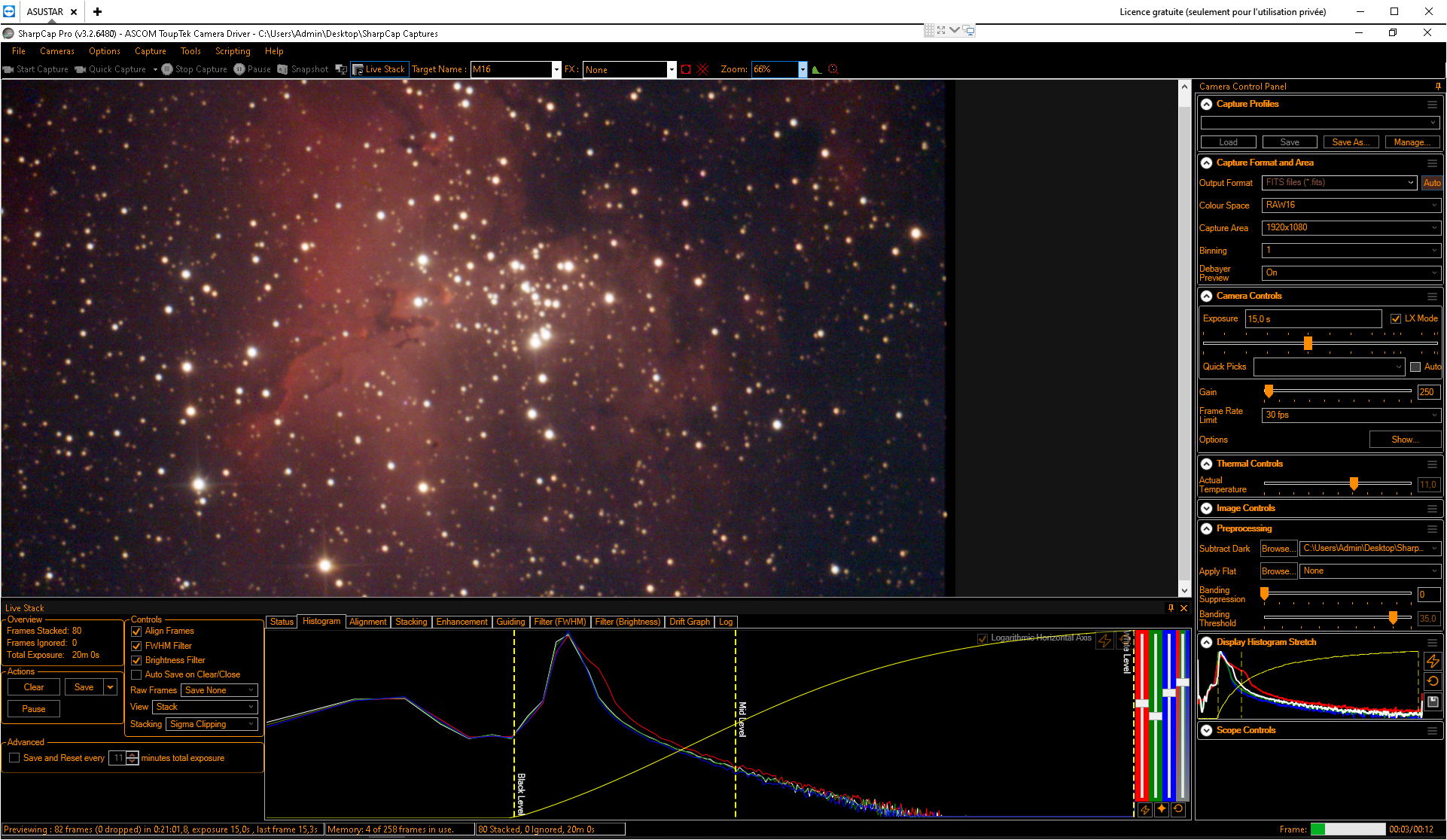Click the Pause button in Live Stack Actions
The width and height of the screenshot is (1447, 840).
click(x=34, y=709)
